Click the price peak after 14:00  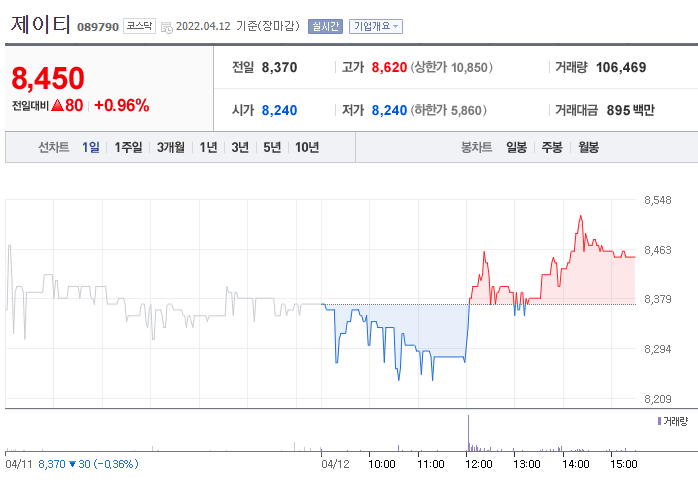tap(580, 217)
